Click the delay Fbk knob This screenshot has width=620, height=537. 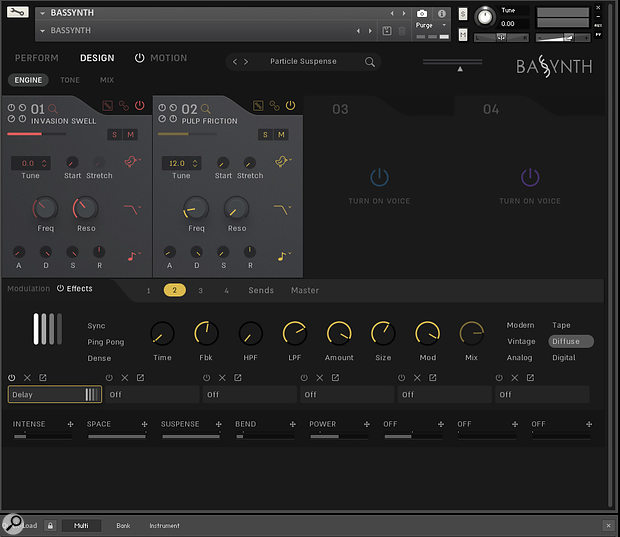[206, 333]
